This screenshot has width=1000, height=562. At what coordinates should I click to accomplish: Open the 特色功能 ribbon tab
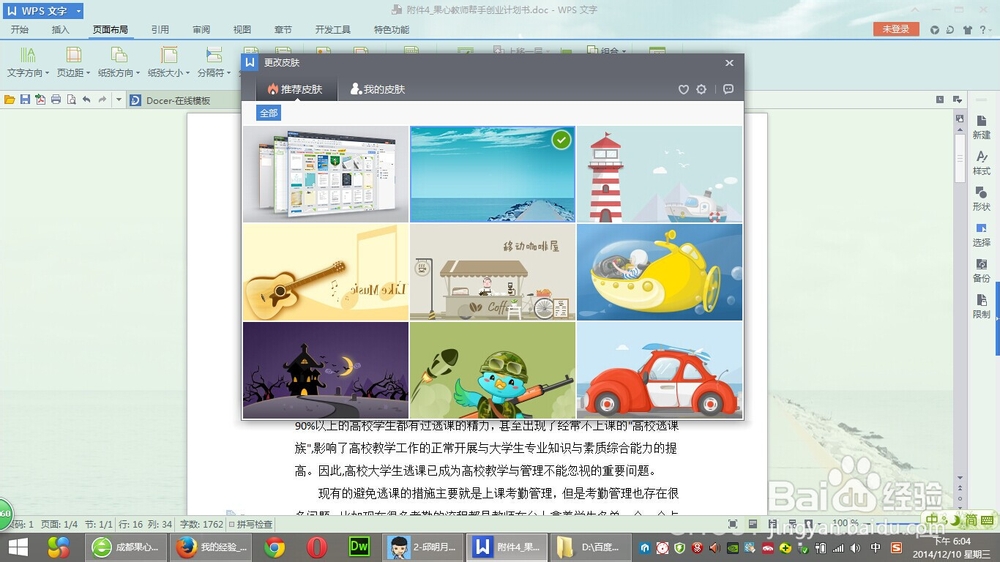pos(391,29)
